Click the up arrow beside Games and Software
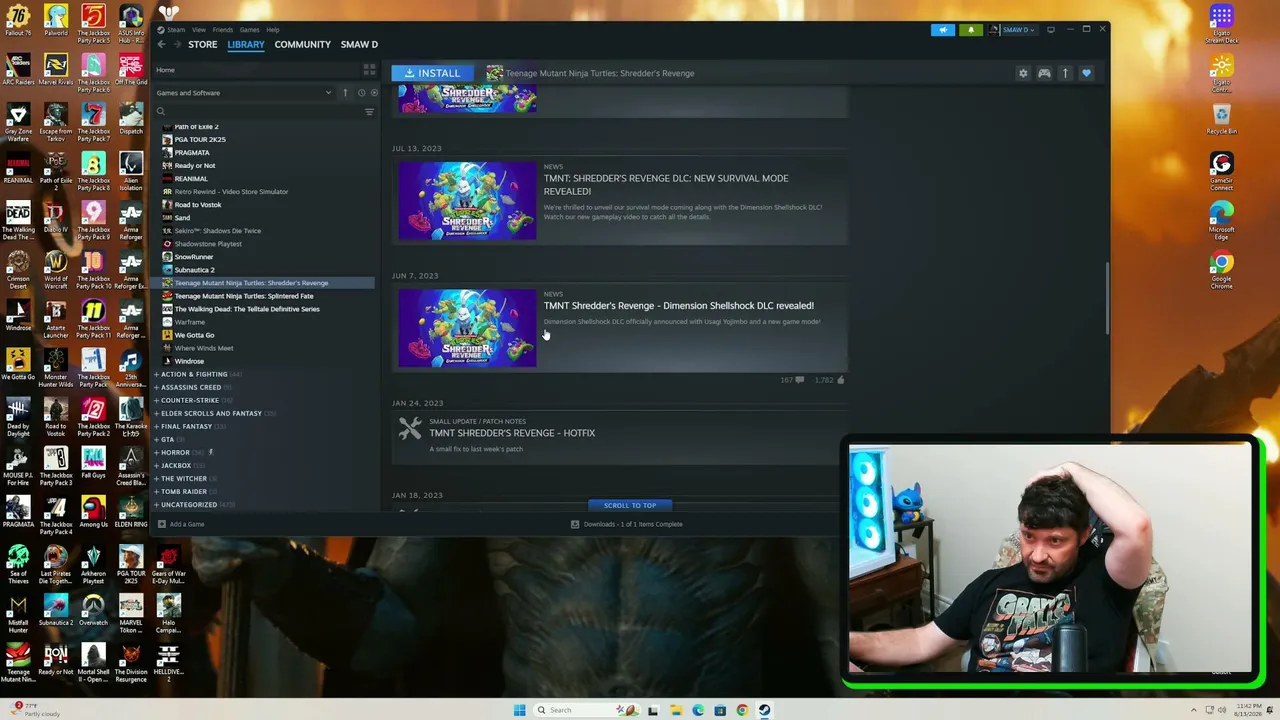This screenshot has height=720, width=1280. click(x=345, y=93)
